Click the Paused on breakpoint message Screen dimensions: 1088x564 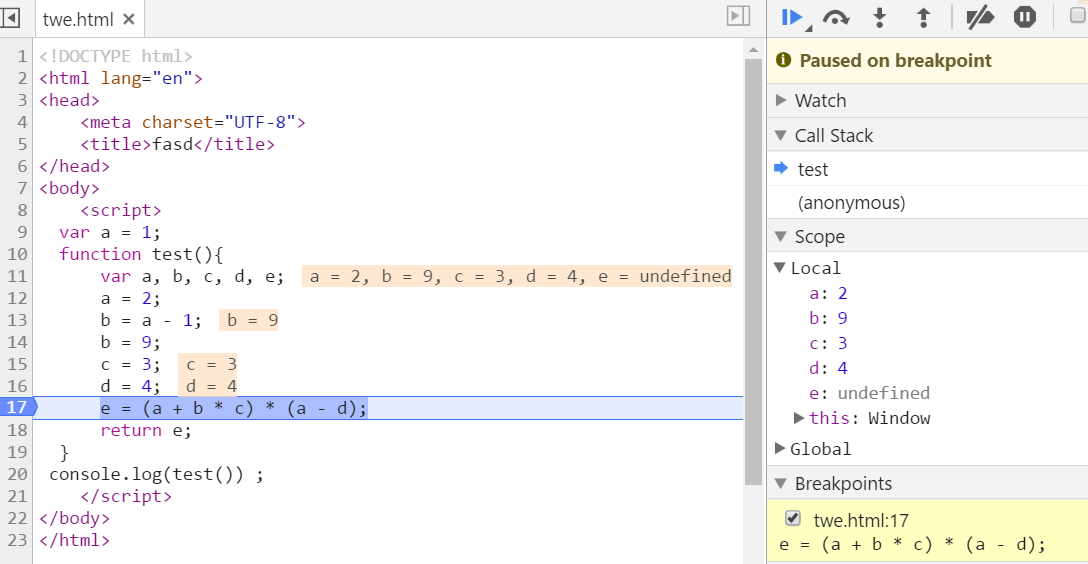coord(895,60)
